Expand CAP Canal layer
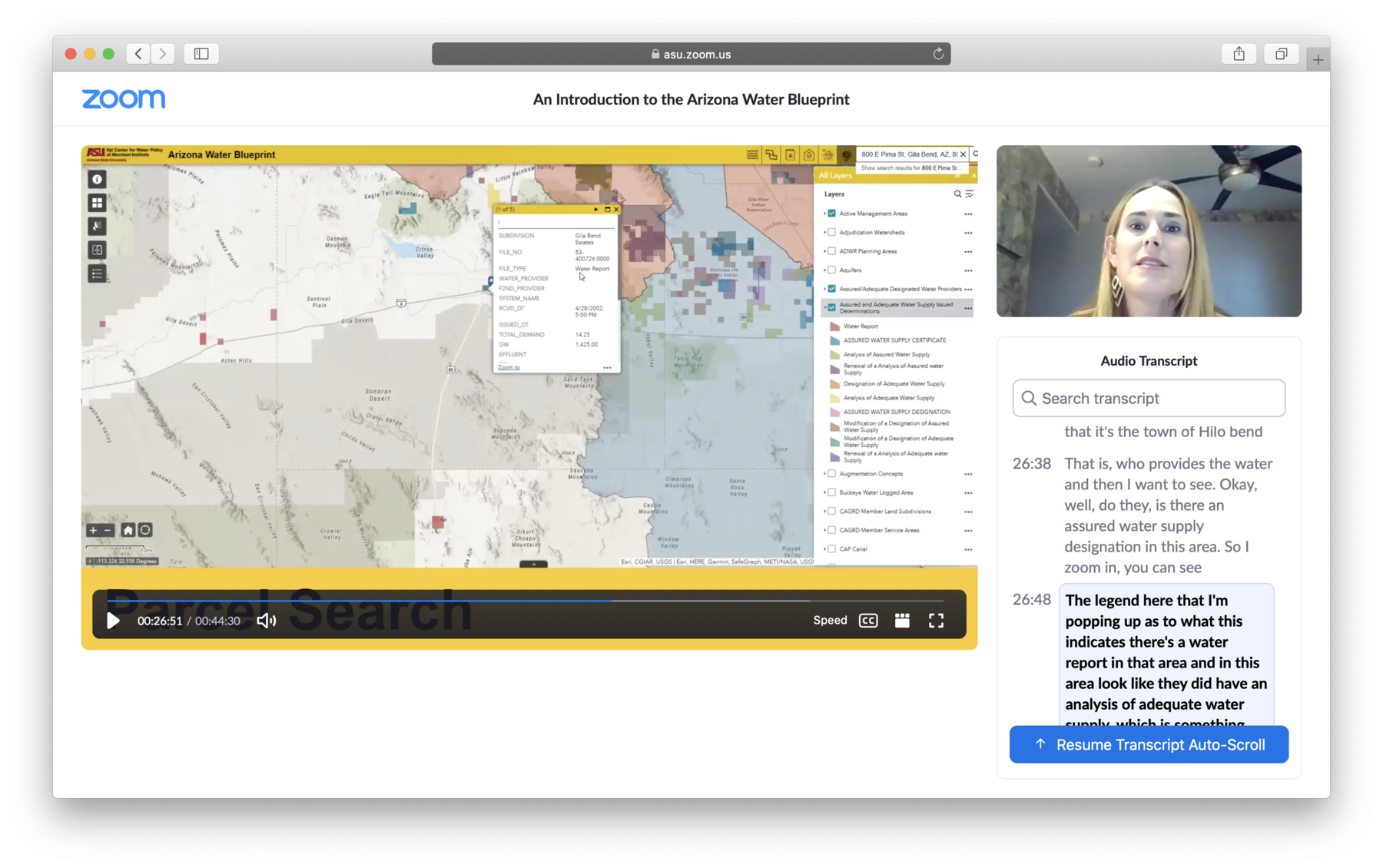This screenshot has width=1383, height=868. pos(825,549)
